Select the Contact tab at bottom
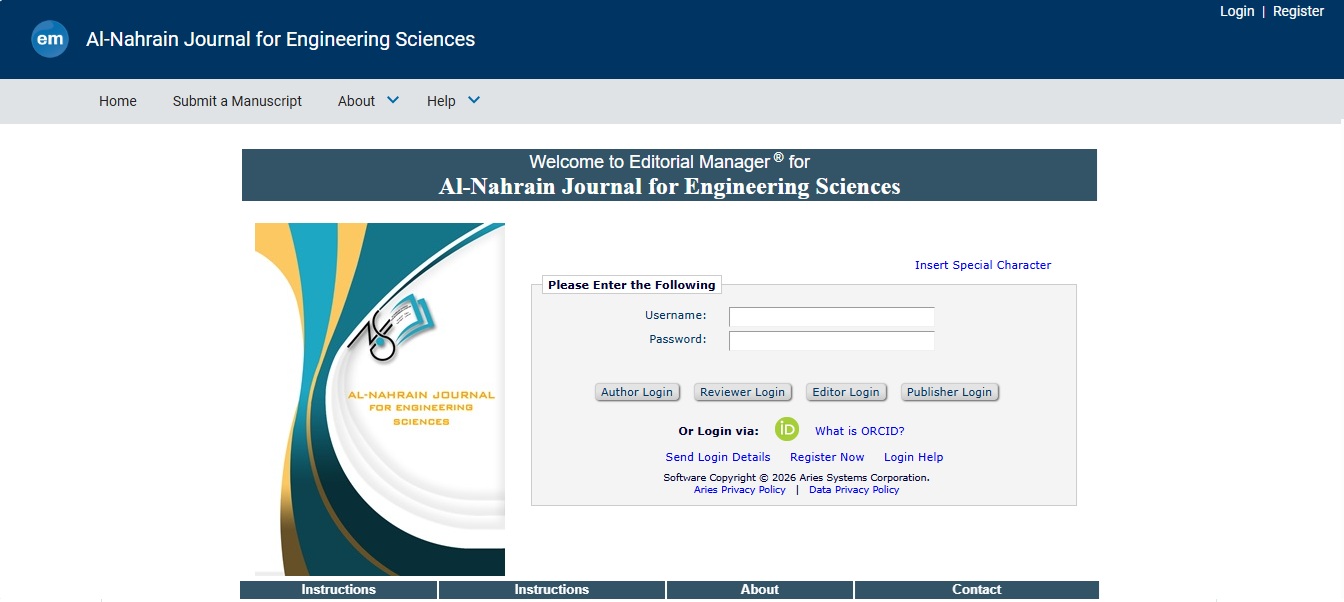This screenshot has height=602, width=1344. [x=976, y=590]
